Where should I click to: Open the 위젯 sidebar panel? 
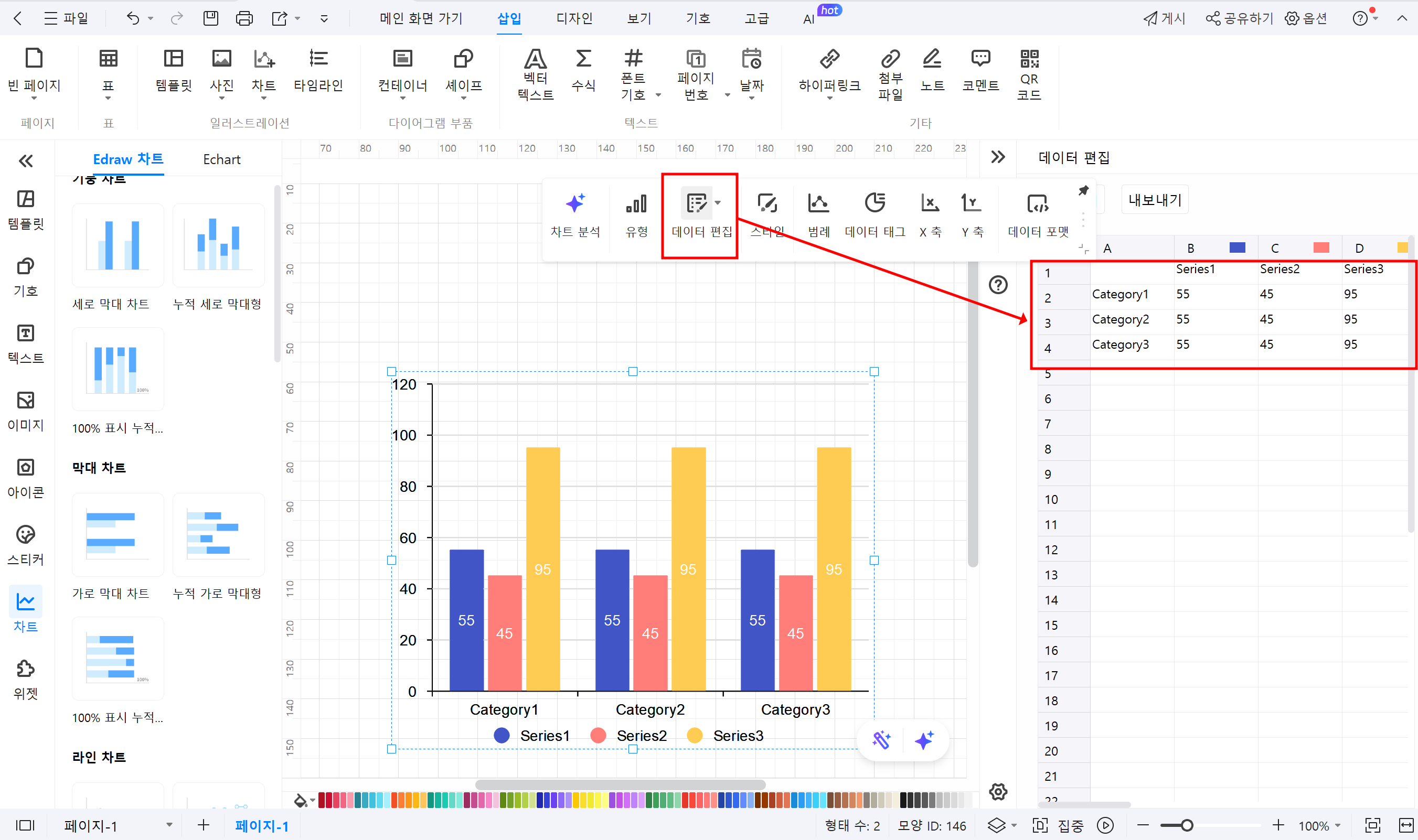pos(26,679)
